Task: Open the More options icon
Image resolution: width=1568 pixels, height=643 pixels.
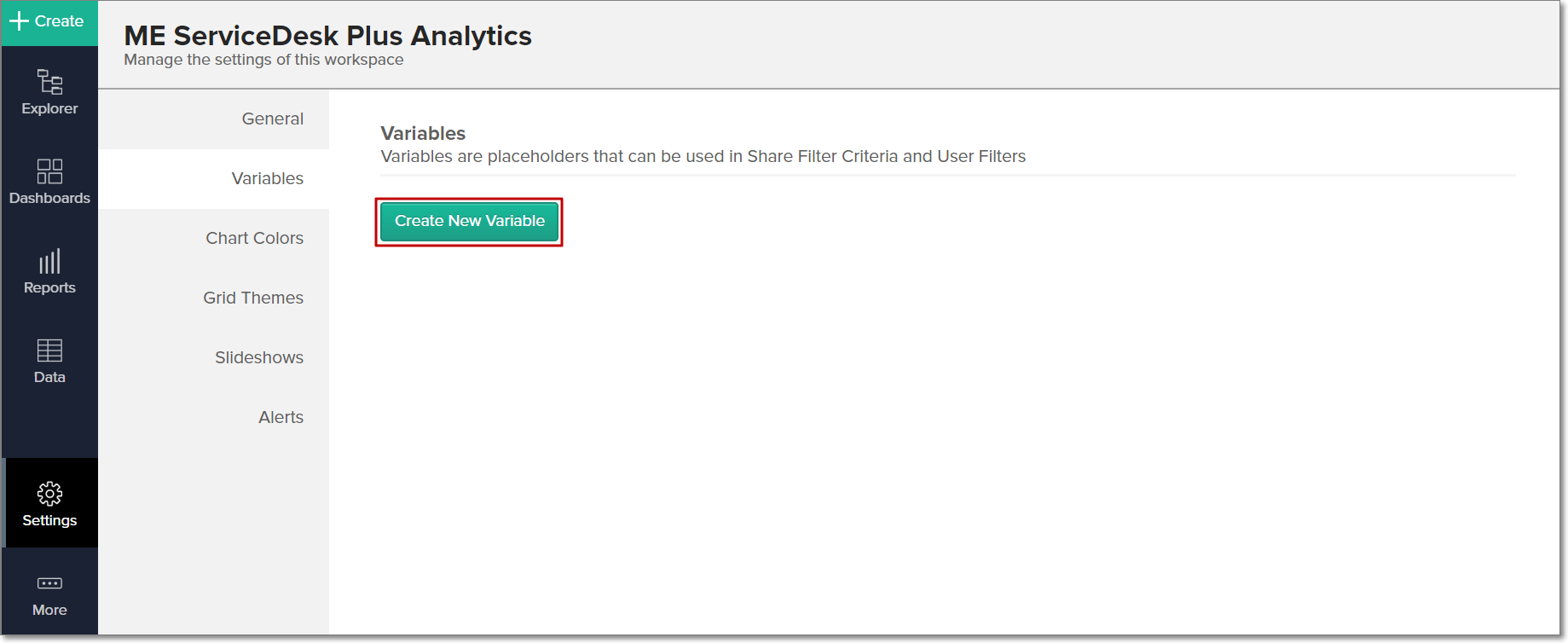Action: [49, 583]
